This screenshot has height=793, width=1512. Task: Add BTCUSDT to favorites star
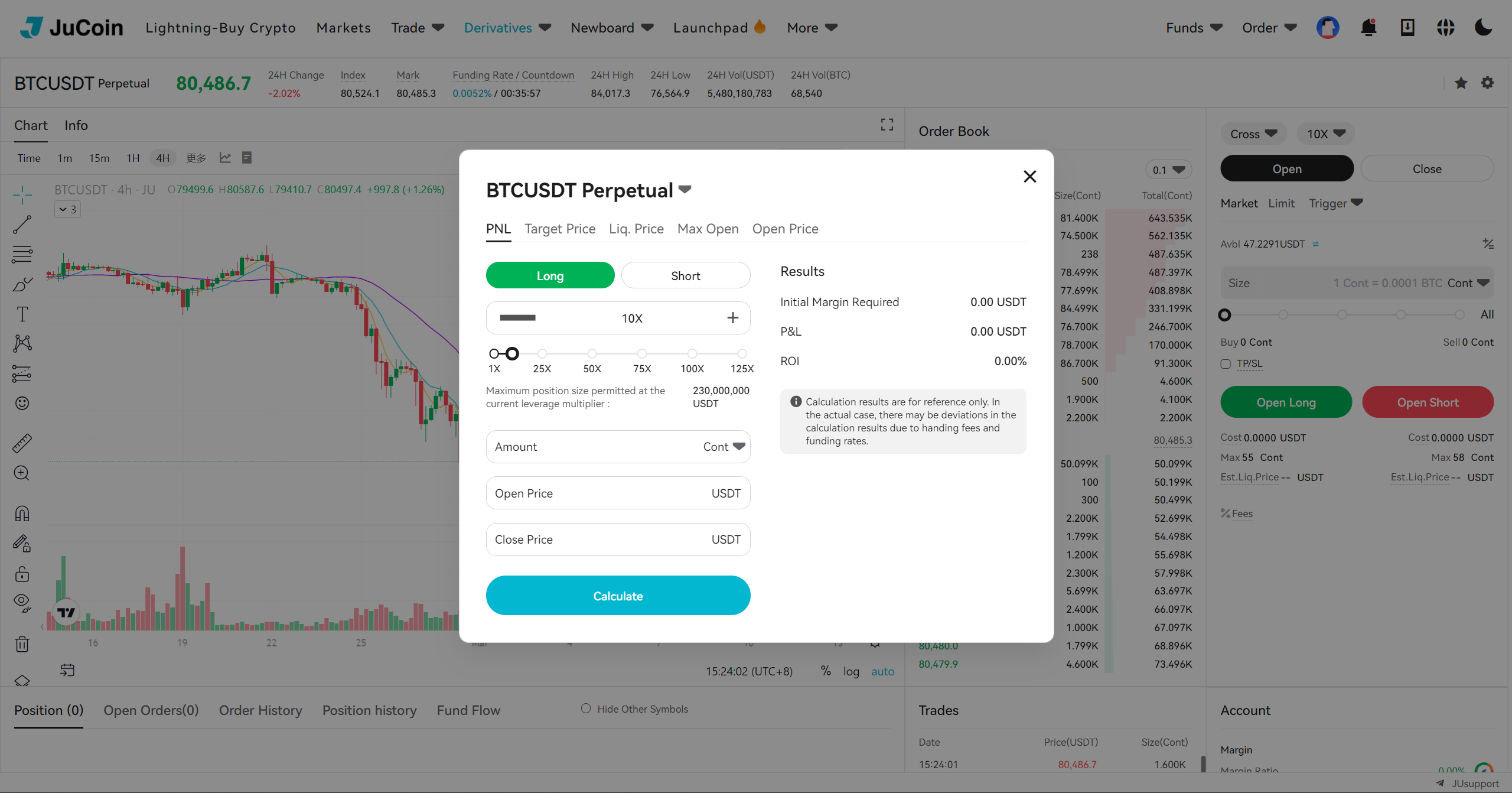click(1461, 83)
